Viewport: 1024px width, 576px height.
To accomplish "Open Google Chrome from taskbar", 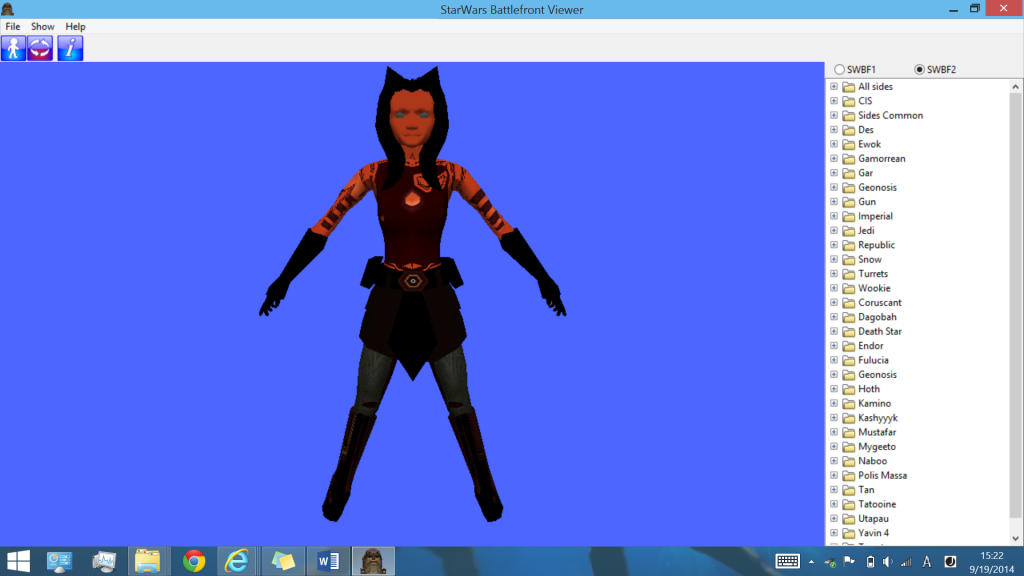I will click(x=193, y=561).
